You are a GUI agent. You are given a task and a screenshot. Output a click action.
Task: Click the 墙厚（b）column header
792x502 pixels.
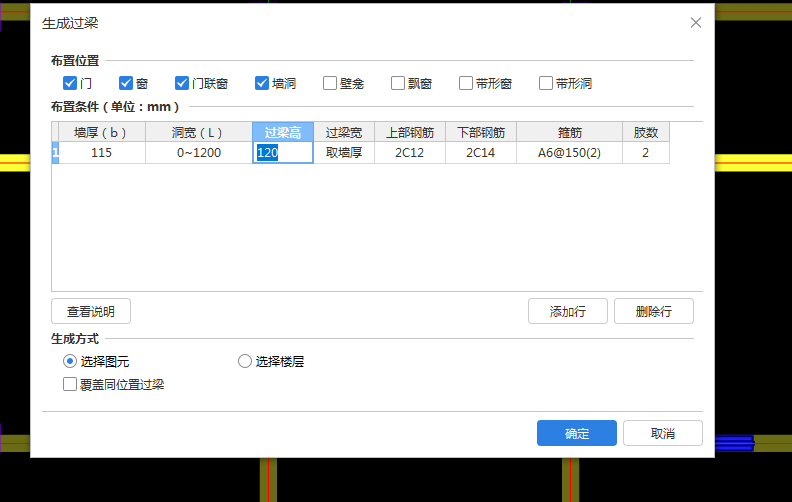(102, 132)
